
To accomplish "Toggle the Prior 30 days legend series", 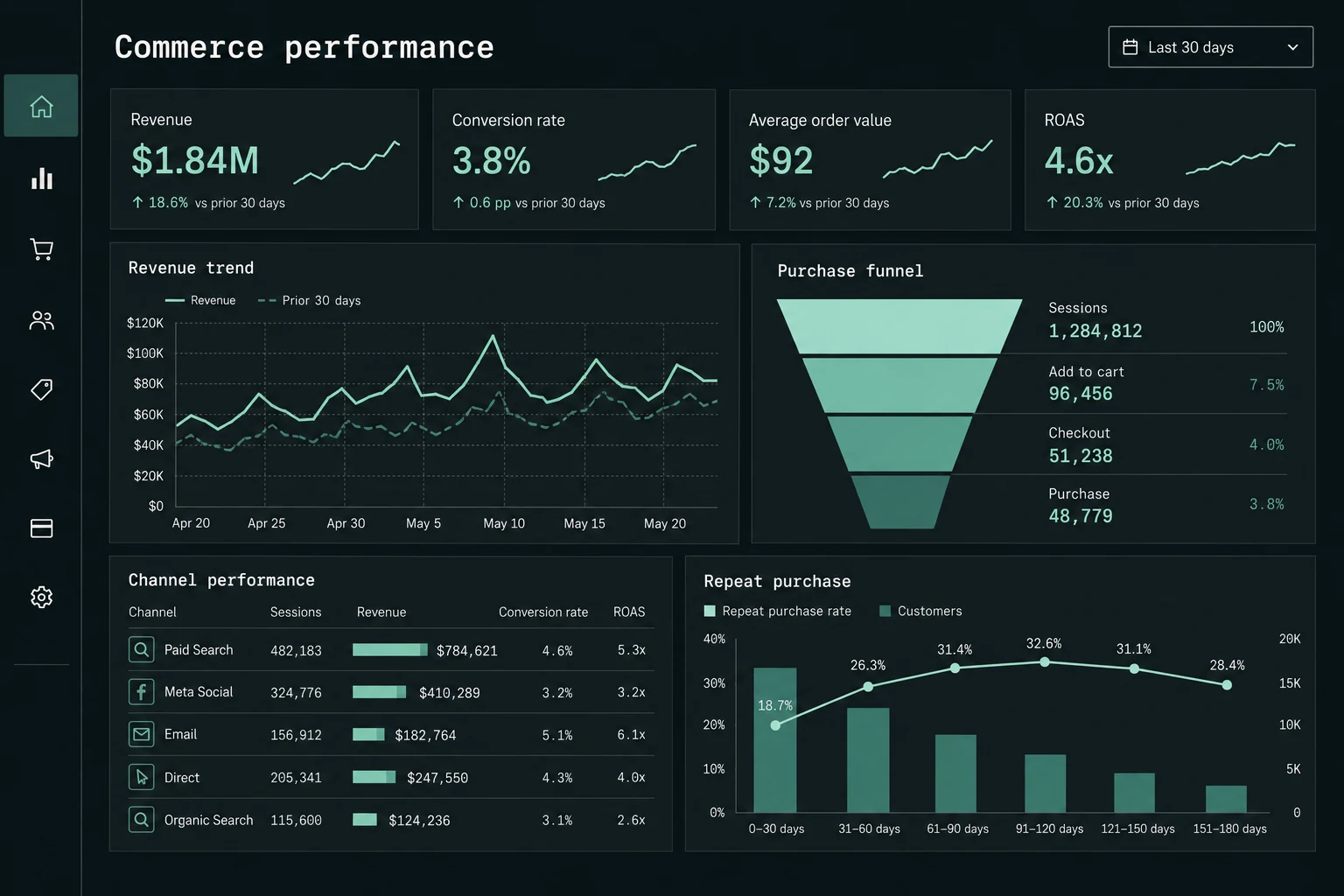I will (309, 300).
